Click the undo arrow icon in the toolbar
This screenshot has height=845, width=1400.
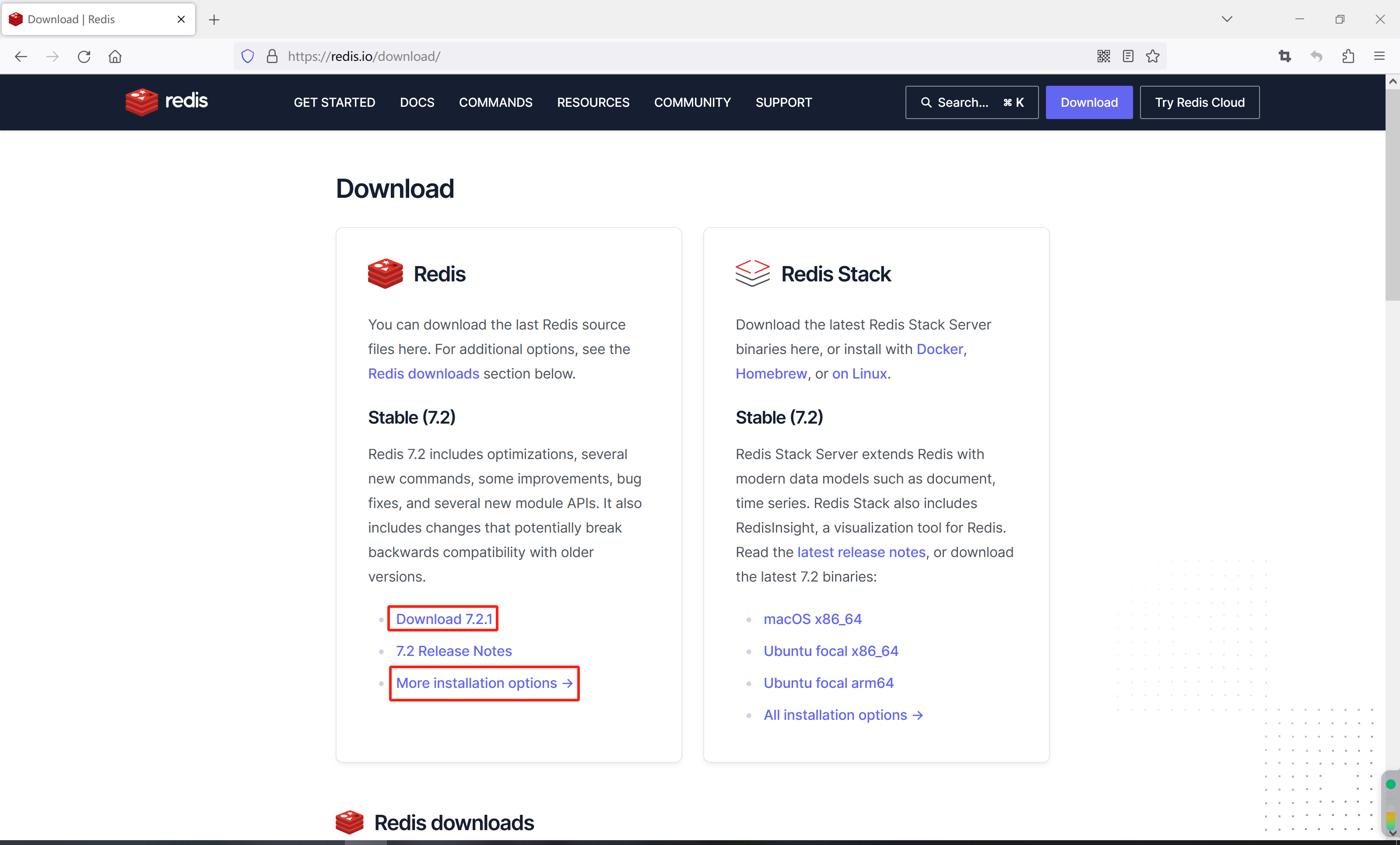pyautogui.click(x=1316, y=56)
